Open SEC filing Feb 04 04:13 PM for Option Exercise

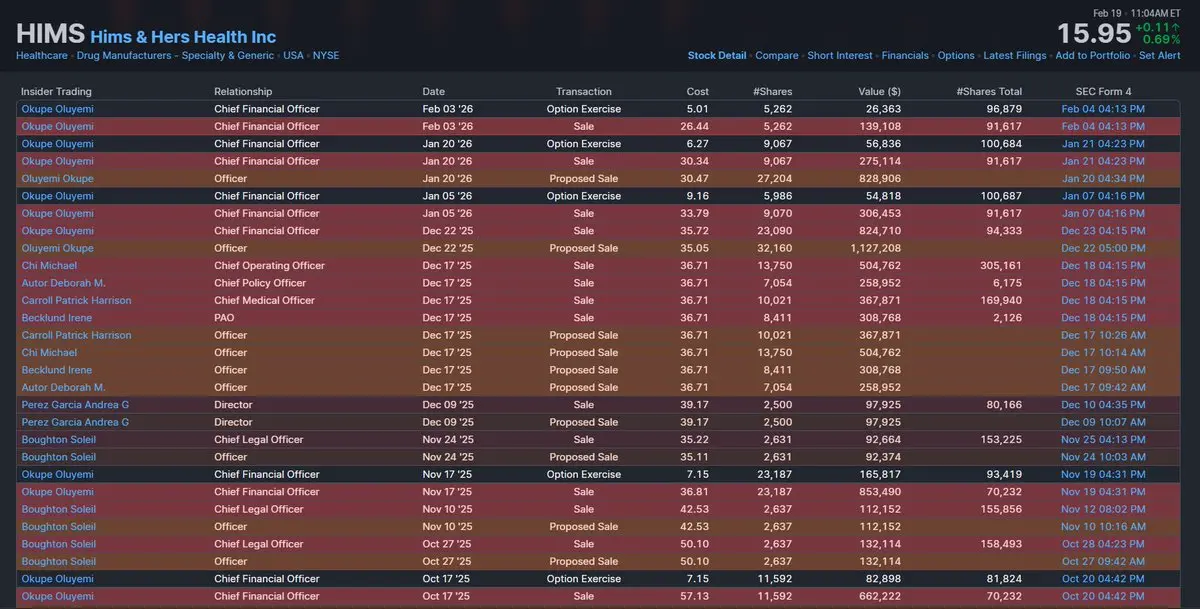(x=1104, y=109)
